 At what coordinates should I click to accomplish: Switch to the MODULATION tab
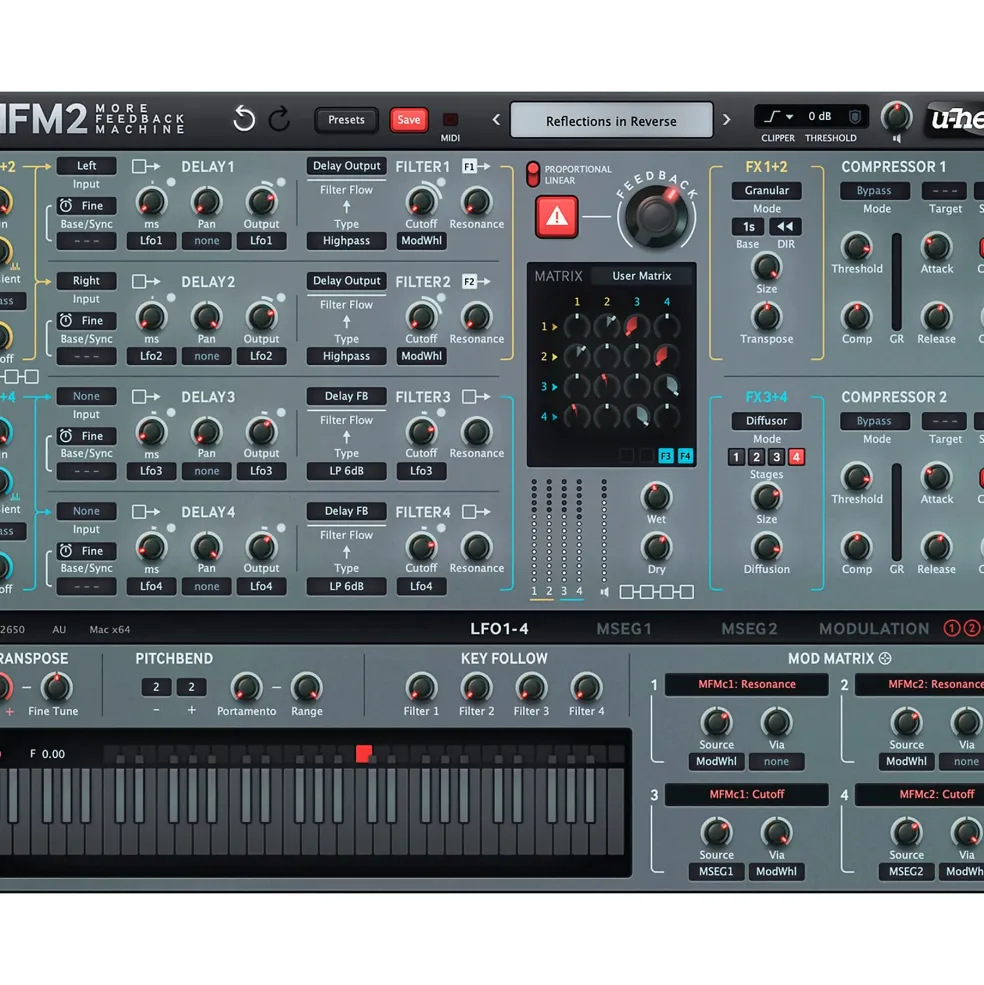coord(874,629)
